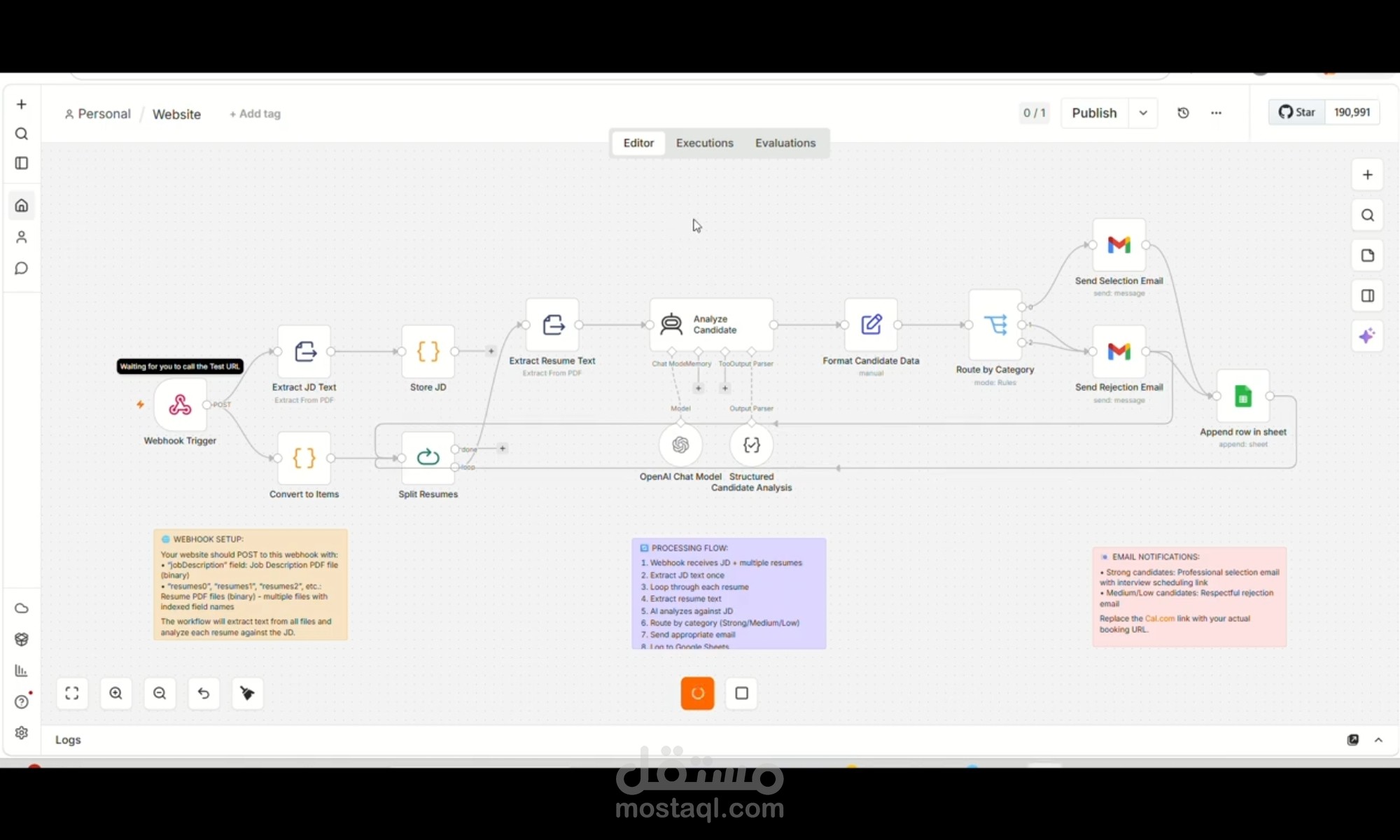Click the undo arrow canvas button
This screenshot has width=1400, height=840.
point(204,693)
